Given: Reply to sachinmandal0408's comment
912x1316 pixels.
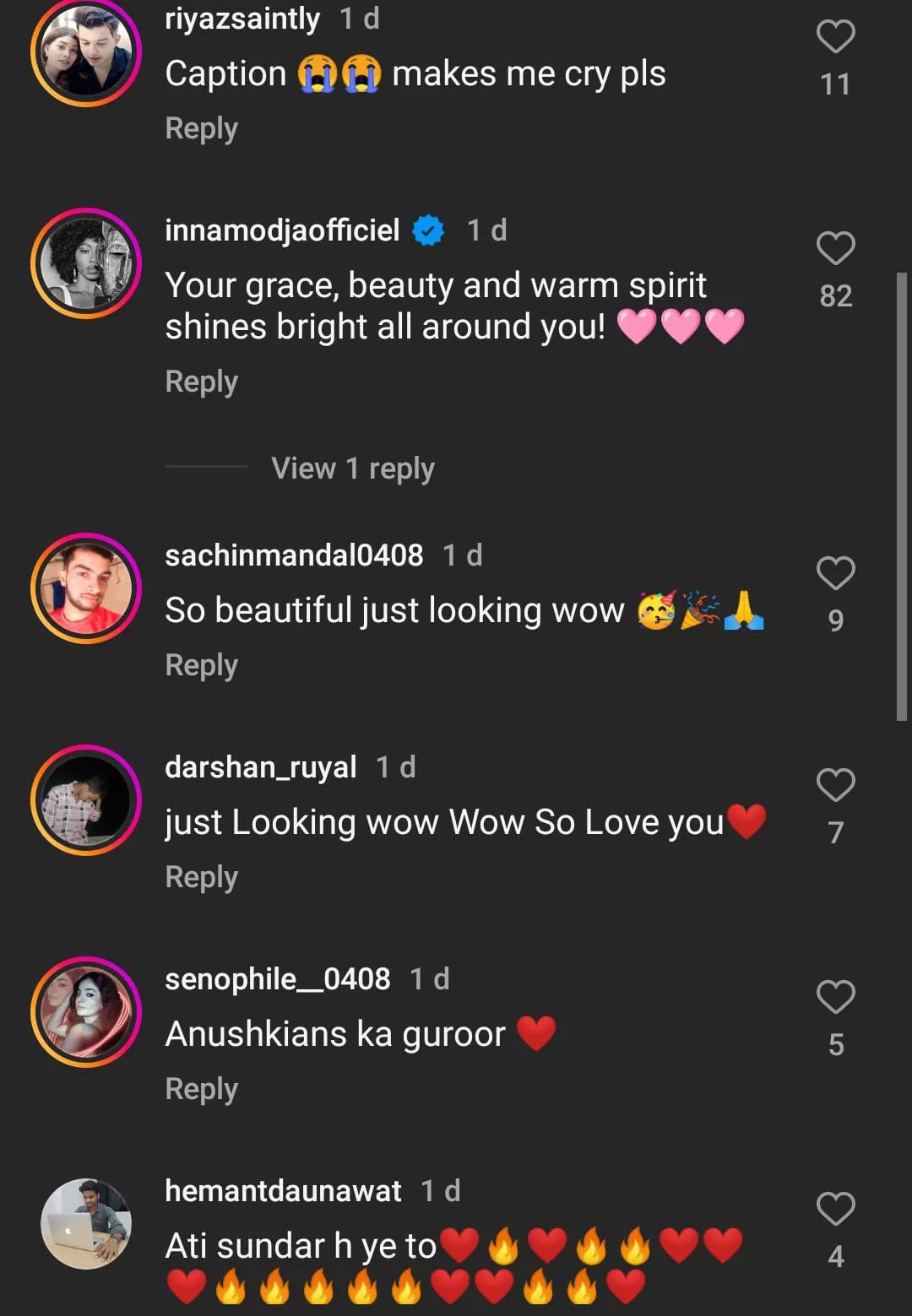Looking at the screenshot, I should point(201,665).
